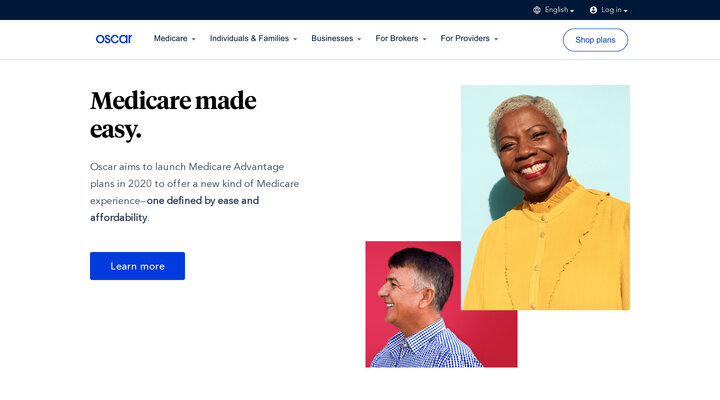This screenshot has width=720, height=400.
Task: Click the Medicare made easy heading
Action: [173, 115]
